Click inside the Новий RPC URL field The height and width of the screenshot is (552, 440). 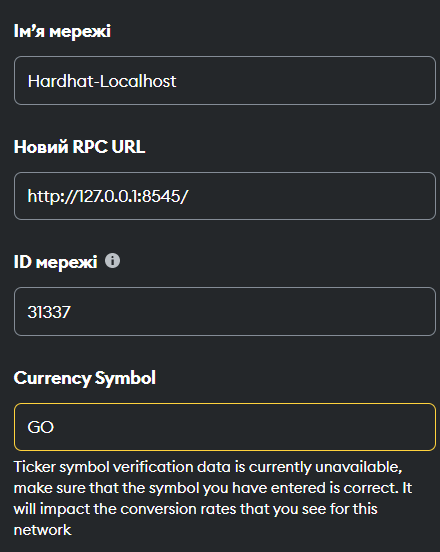point(225,196)
